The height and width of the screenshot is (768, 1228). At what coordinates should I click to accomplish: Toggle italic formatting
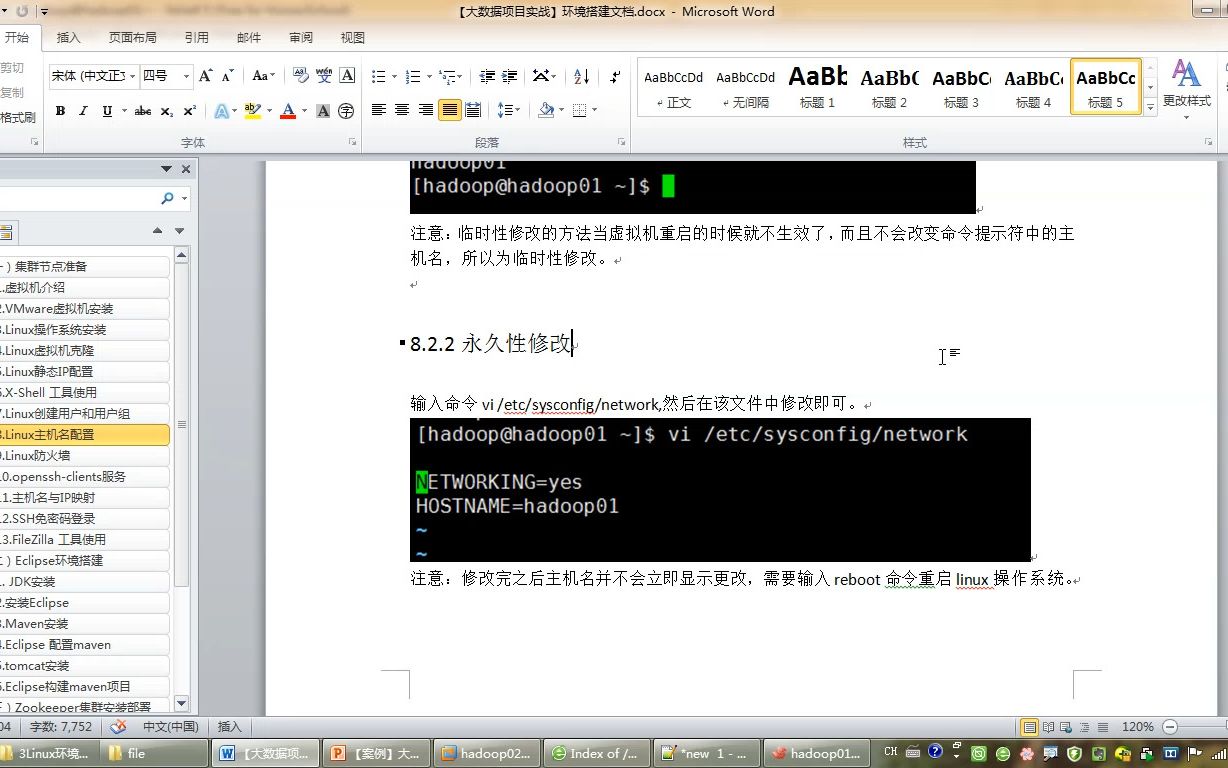[83, 111]
